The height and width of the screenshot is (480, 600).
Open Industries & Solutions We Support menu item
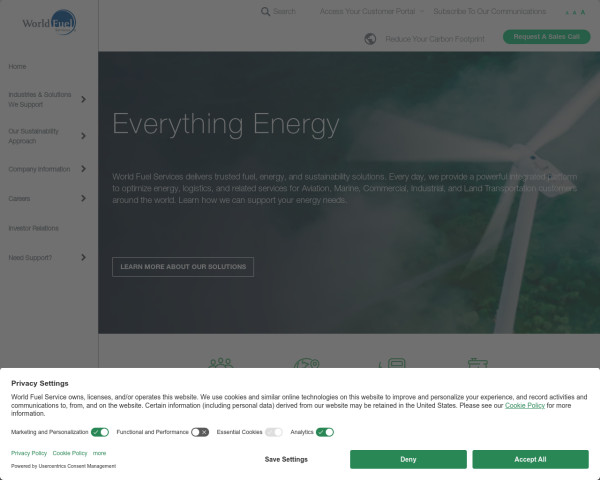(x=40, y=100)
